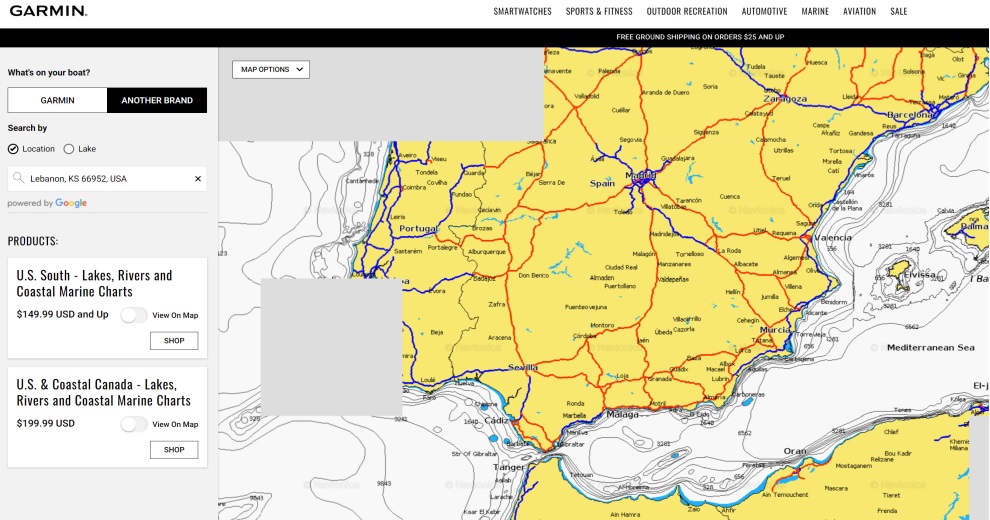
Task: Open the Aviation menu
Action: (x=859, y=12)
